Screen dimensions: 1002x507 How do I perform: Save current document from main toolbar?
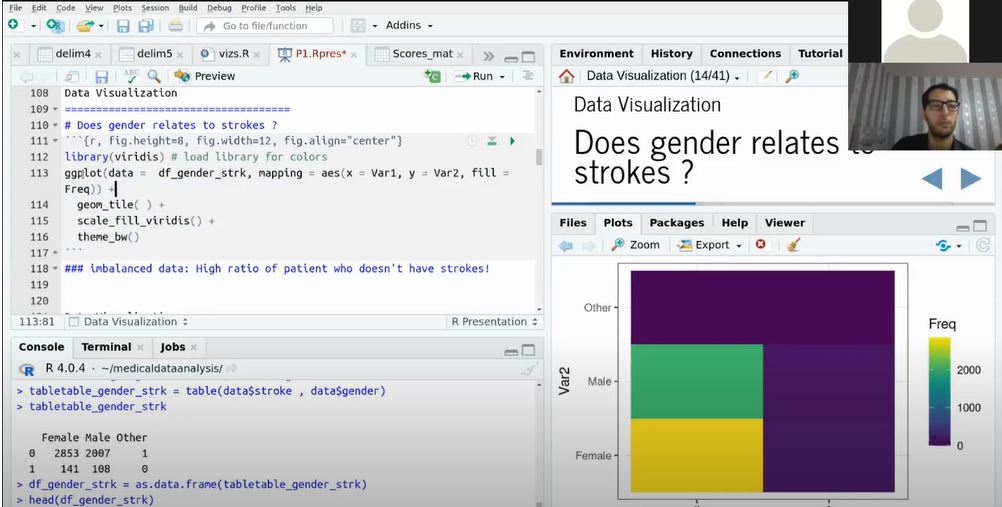point(123,26)
